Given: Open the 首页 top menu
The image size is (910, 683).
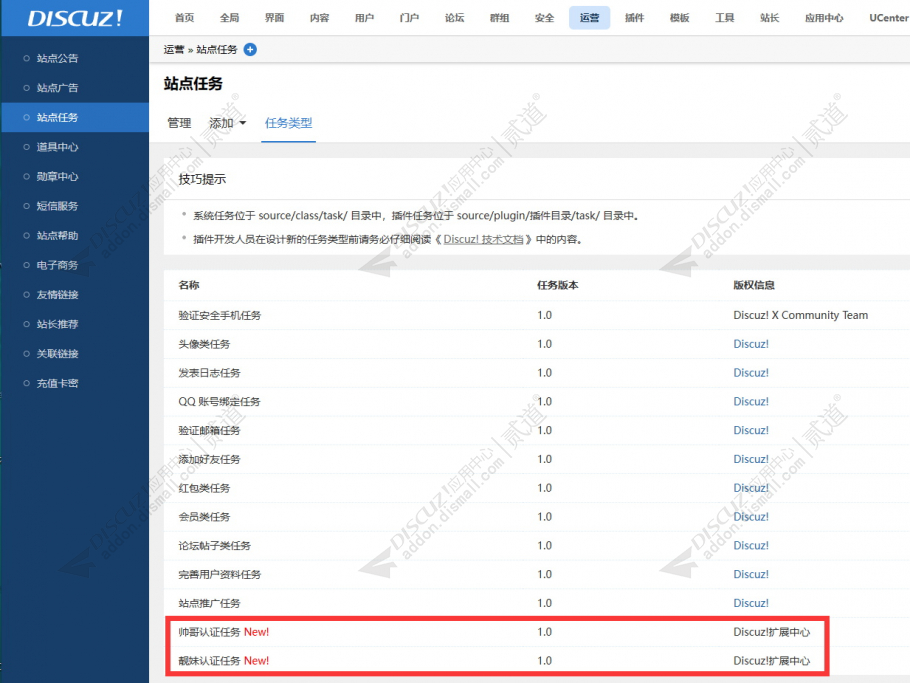Looking at the screenshot, I should tap(185, 18).
